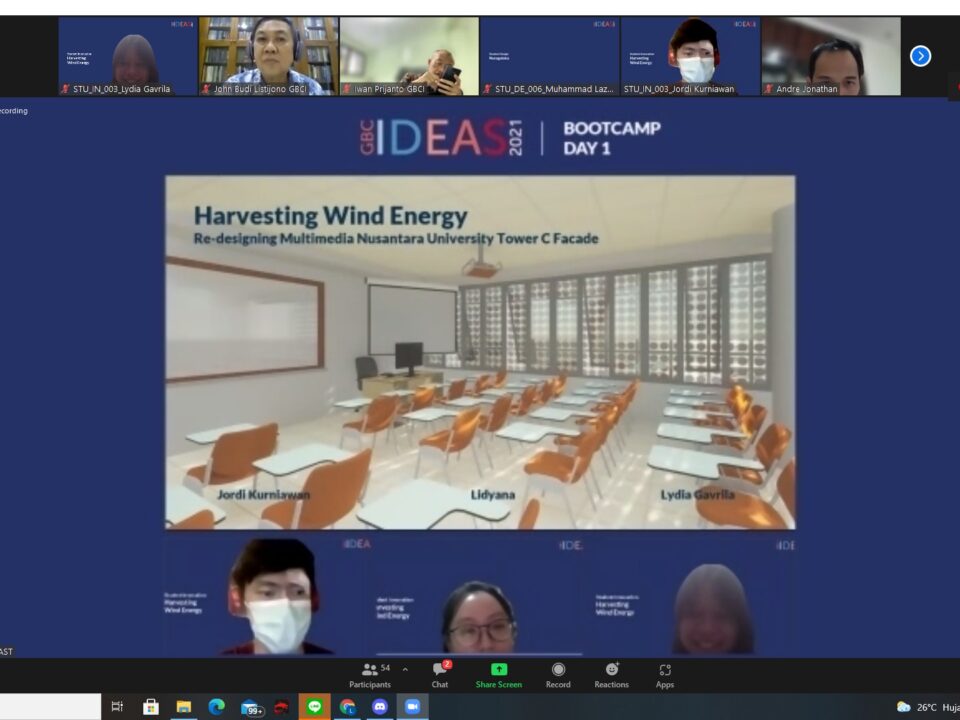Start recording with the Record button

[558, 675]
